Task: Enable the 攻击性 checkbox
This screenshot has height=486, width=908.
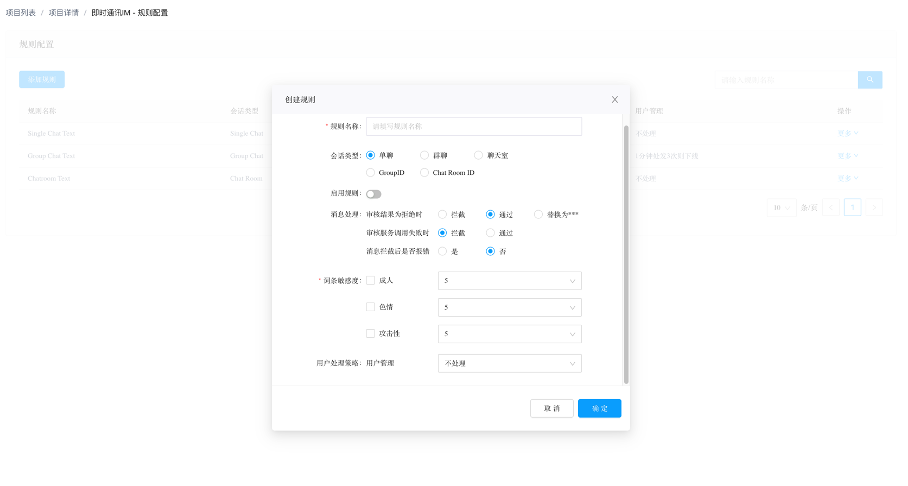Action: [371, 333]
